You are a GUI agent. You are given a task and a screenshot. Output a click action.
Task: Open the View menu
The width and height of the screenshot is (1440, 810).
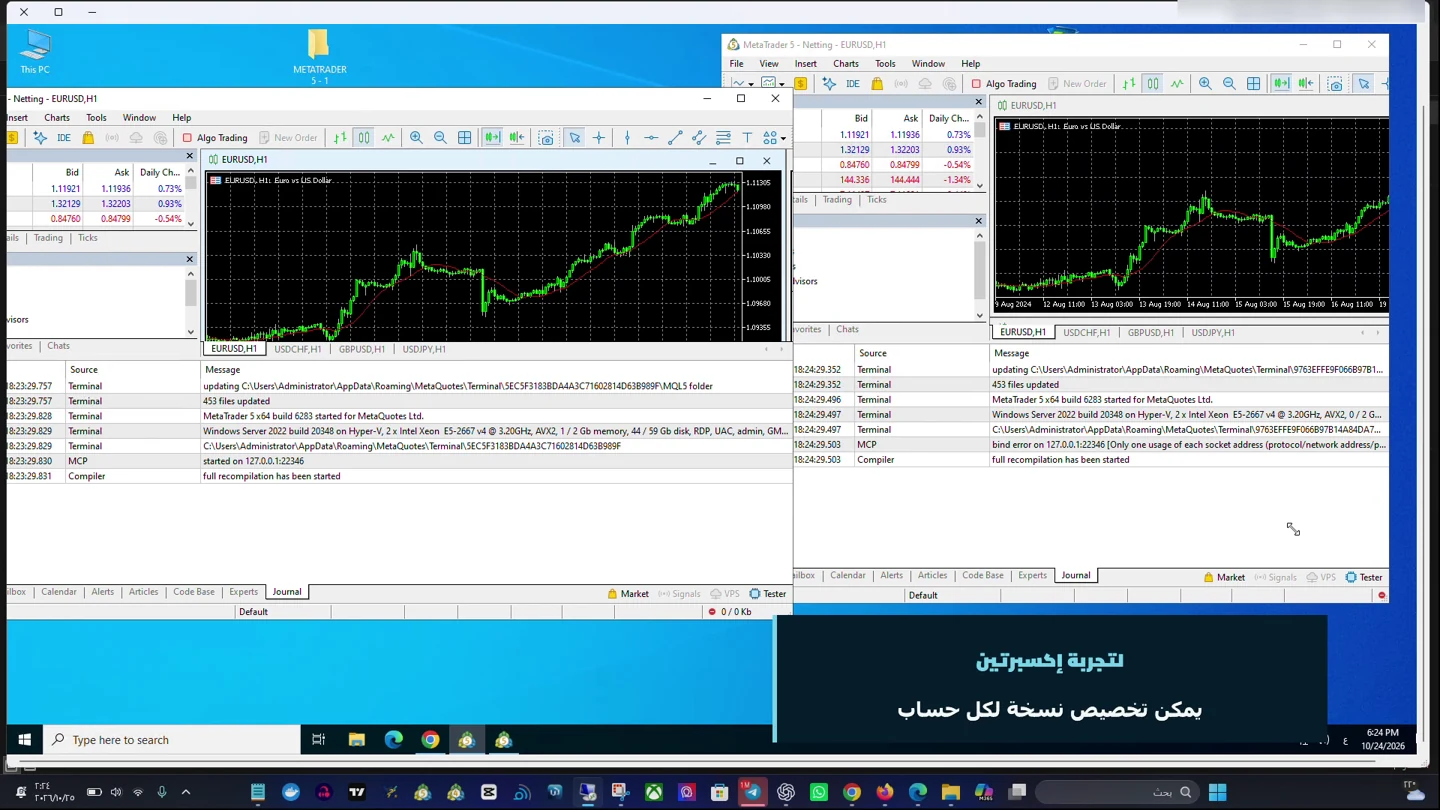pyautogui.click(x=768, y=63)
